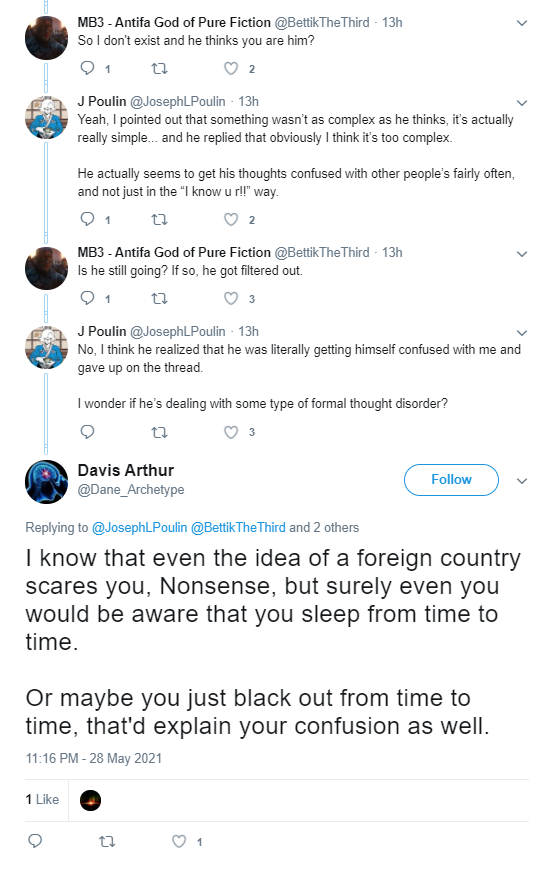This screenshot has height=870, width=545.
Task: Retweet MB3's 'got filtered out' tweet
Action: point(159,299)
